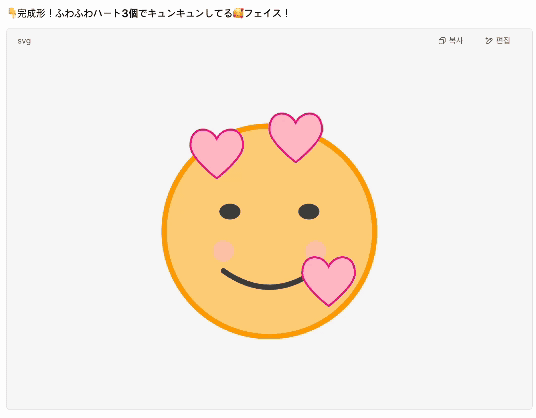Click the right dark eye of the smiley

[x=309, y=212]
